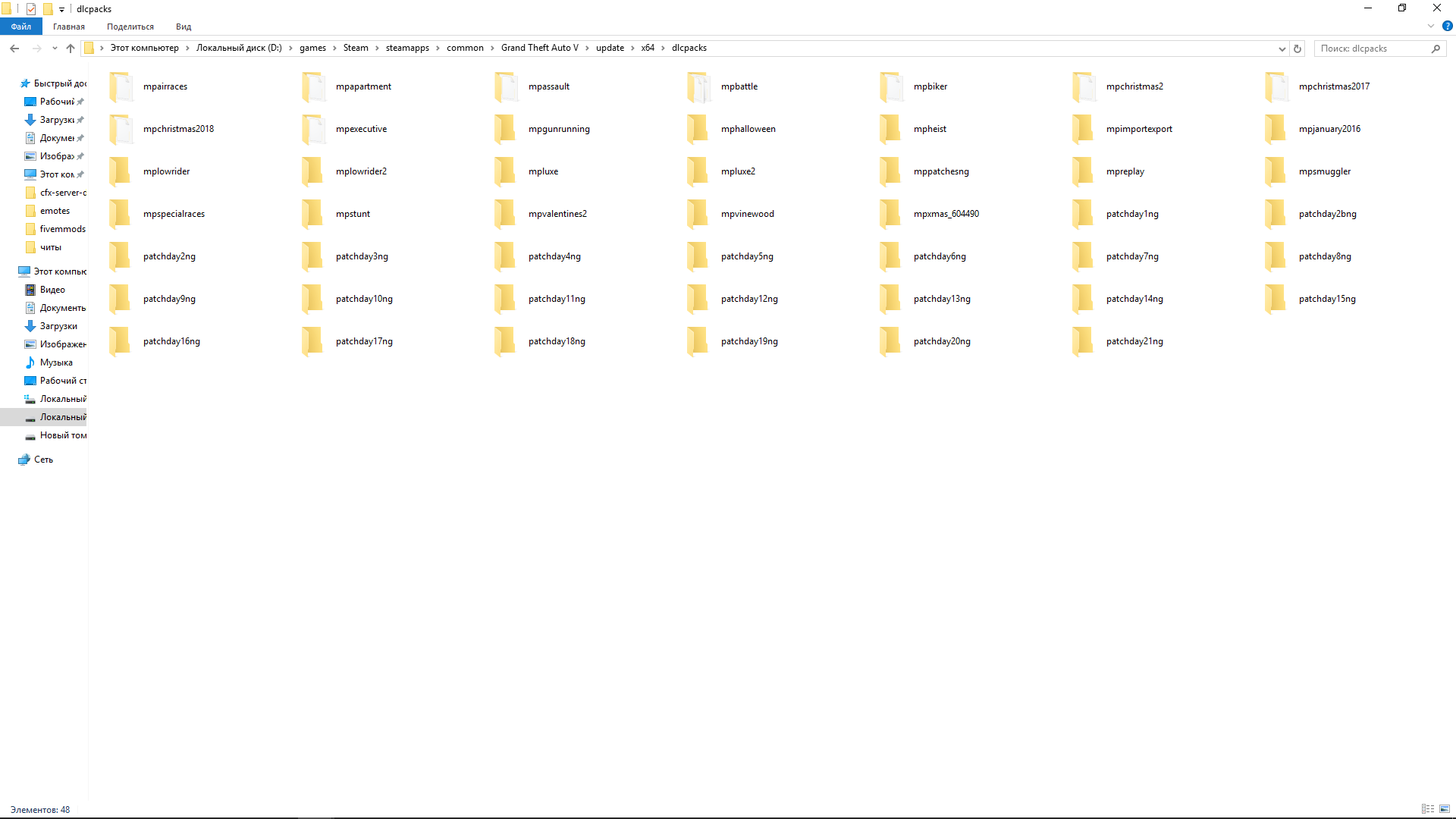1456x819 pixels.
Task: Switch to details view icon
Action: pos(1428,809)
